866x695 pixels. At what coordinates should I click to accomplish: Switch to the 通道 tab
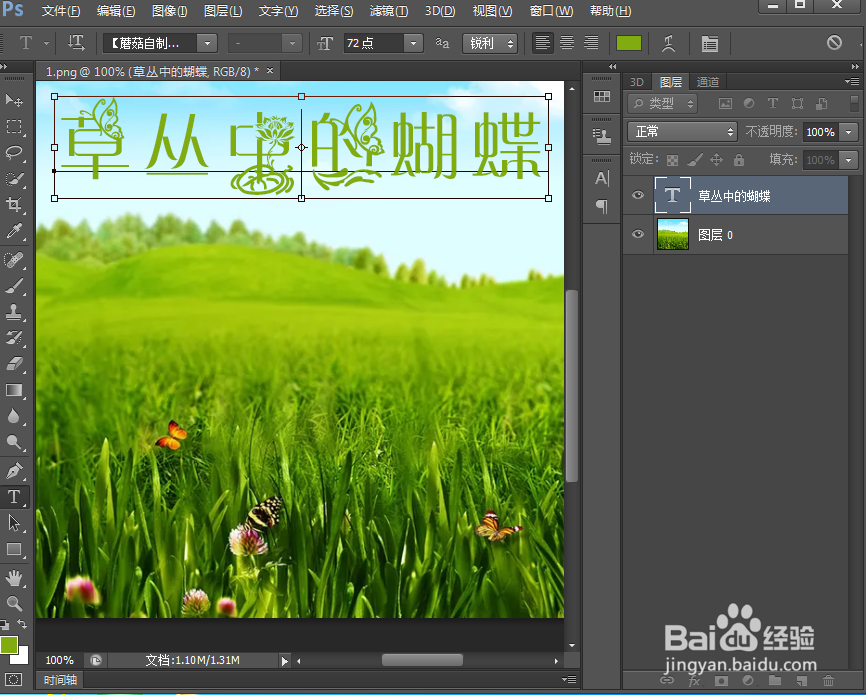click(x=707, y=82)
